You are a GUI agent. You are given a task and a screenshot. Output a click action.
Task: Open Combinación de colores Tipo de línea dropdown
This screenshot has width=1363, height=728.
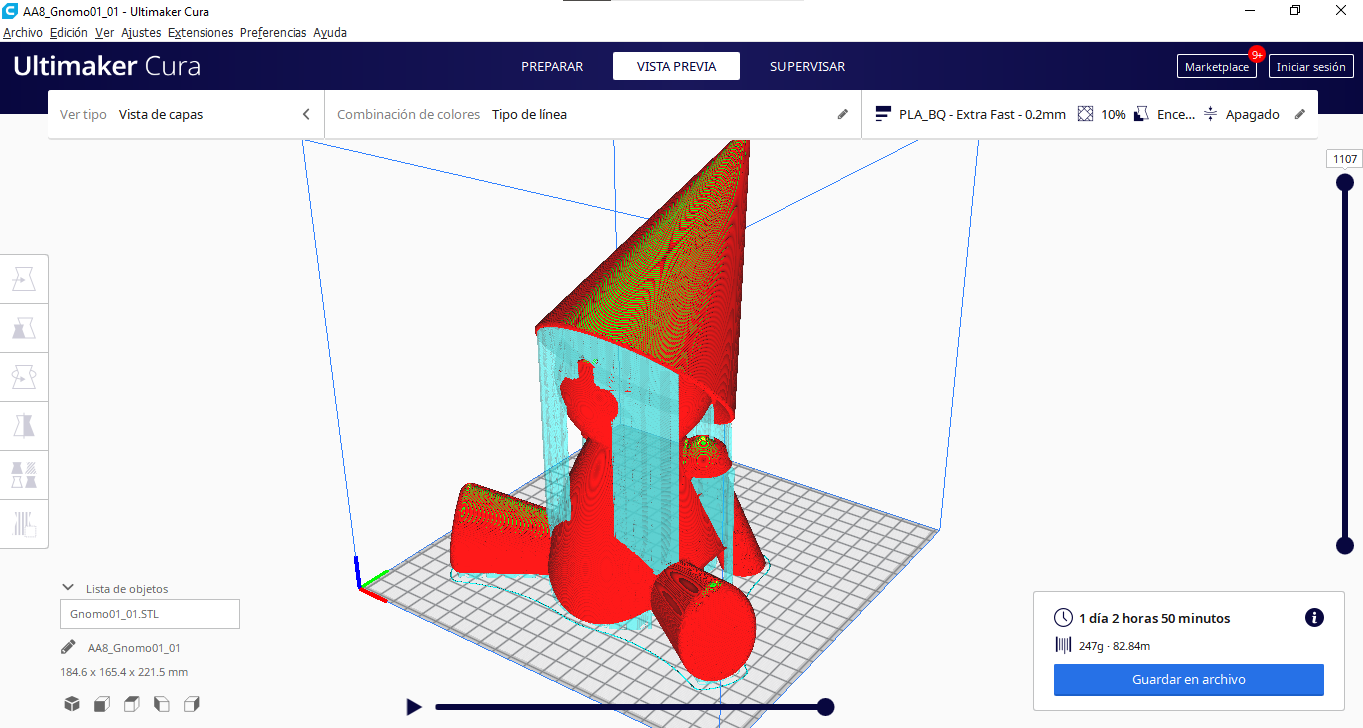[x=592, y=114]
